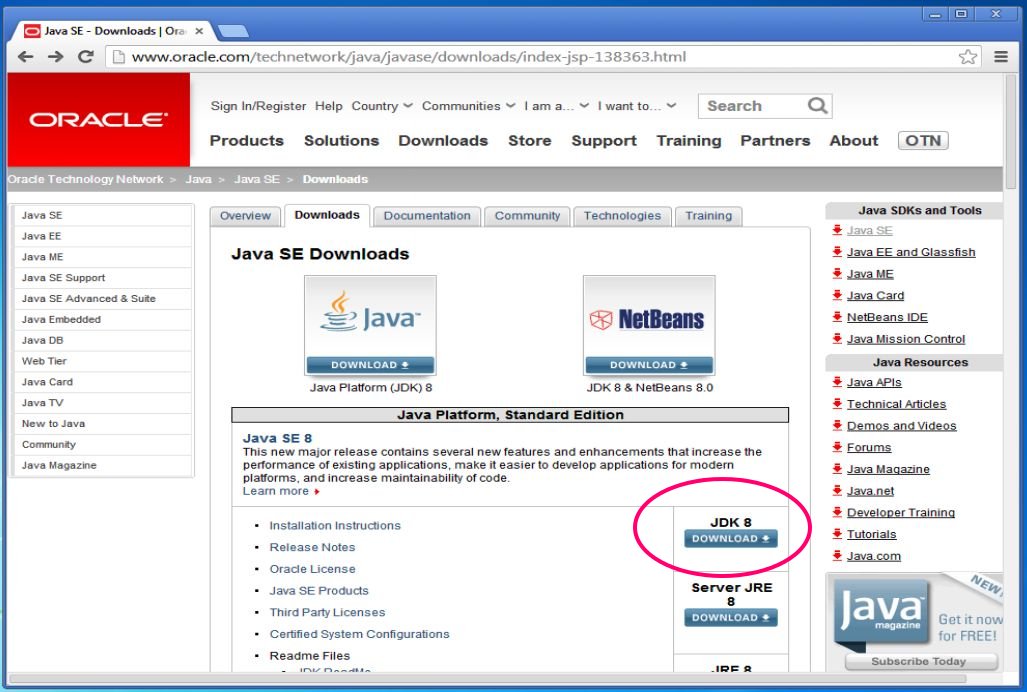
Task: Close the Java SE Downloads tab
Action: (x=199, y=31)
